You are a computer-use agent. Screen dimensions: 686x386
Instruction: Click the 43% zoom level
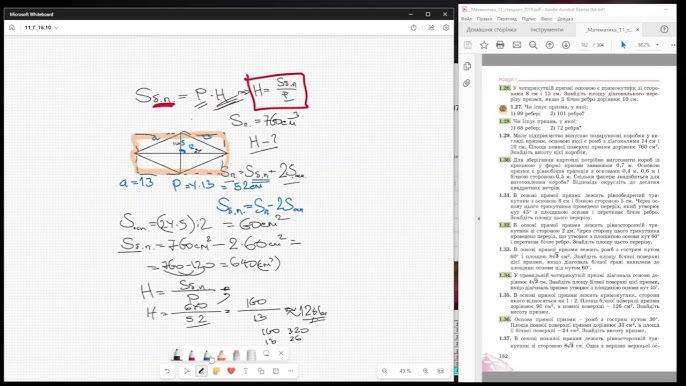[x=405, y=371]
